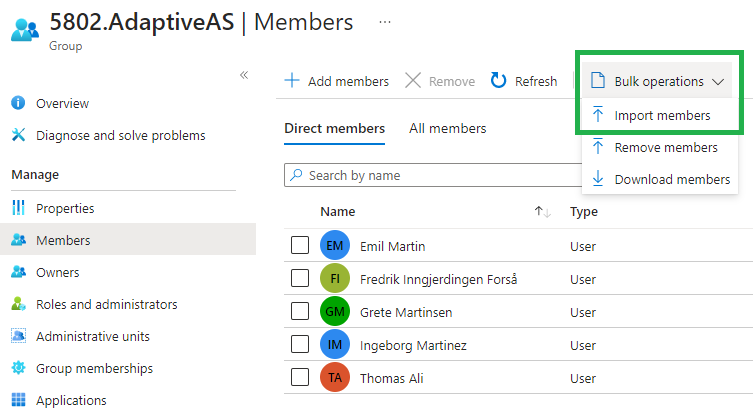Collapse the Bulk operations dropdown chevron
753x412 pixels.
[x=718, y=82]
